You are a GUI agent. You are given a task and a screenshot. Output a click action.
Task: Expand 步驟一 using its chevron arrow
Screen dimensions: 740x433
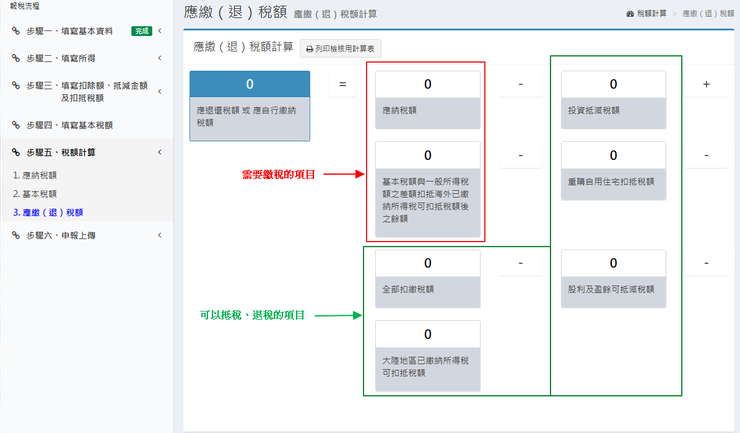point(160,31)
